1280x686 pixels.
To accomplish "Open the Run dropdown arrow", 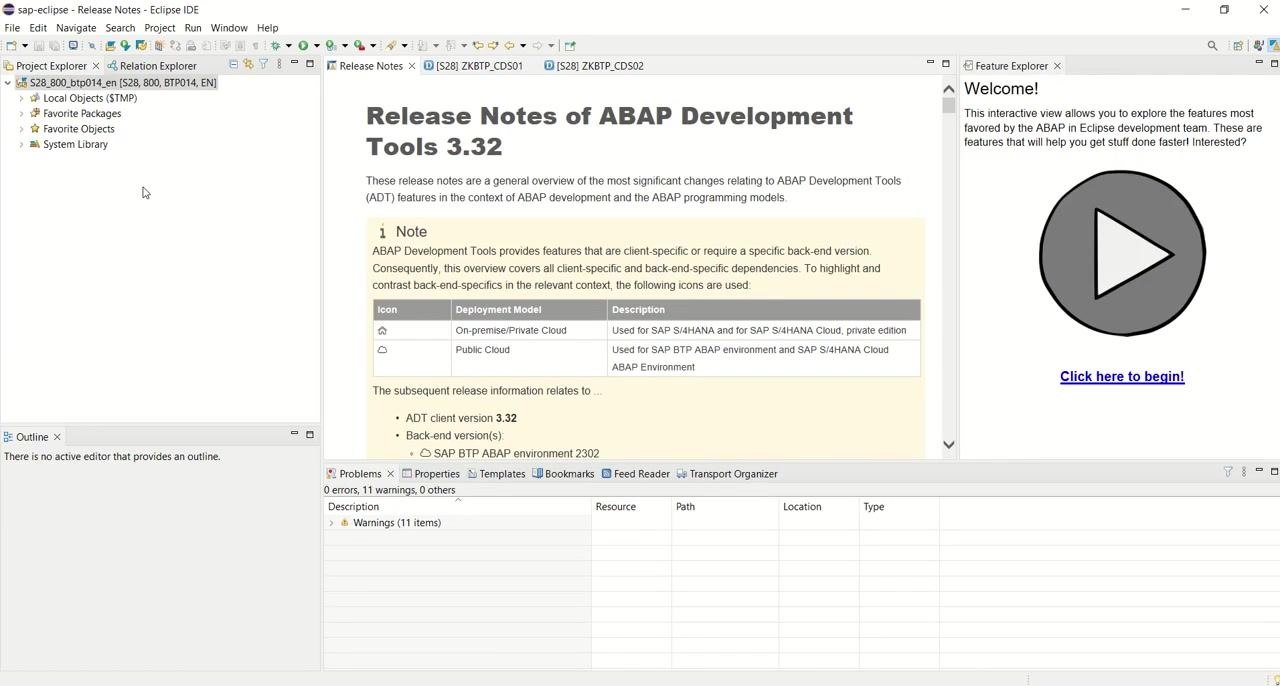I will click(x=316, y=45).
